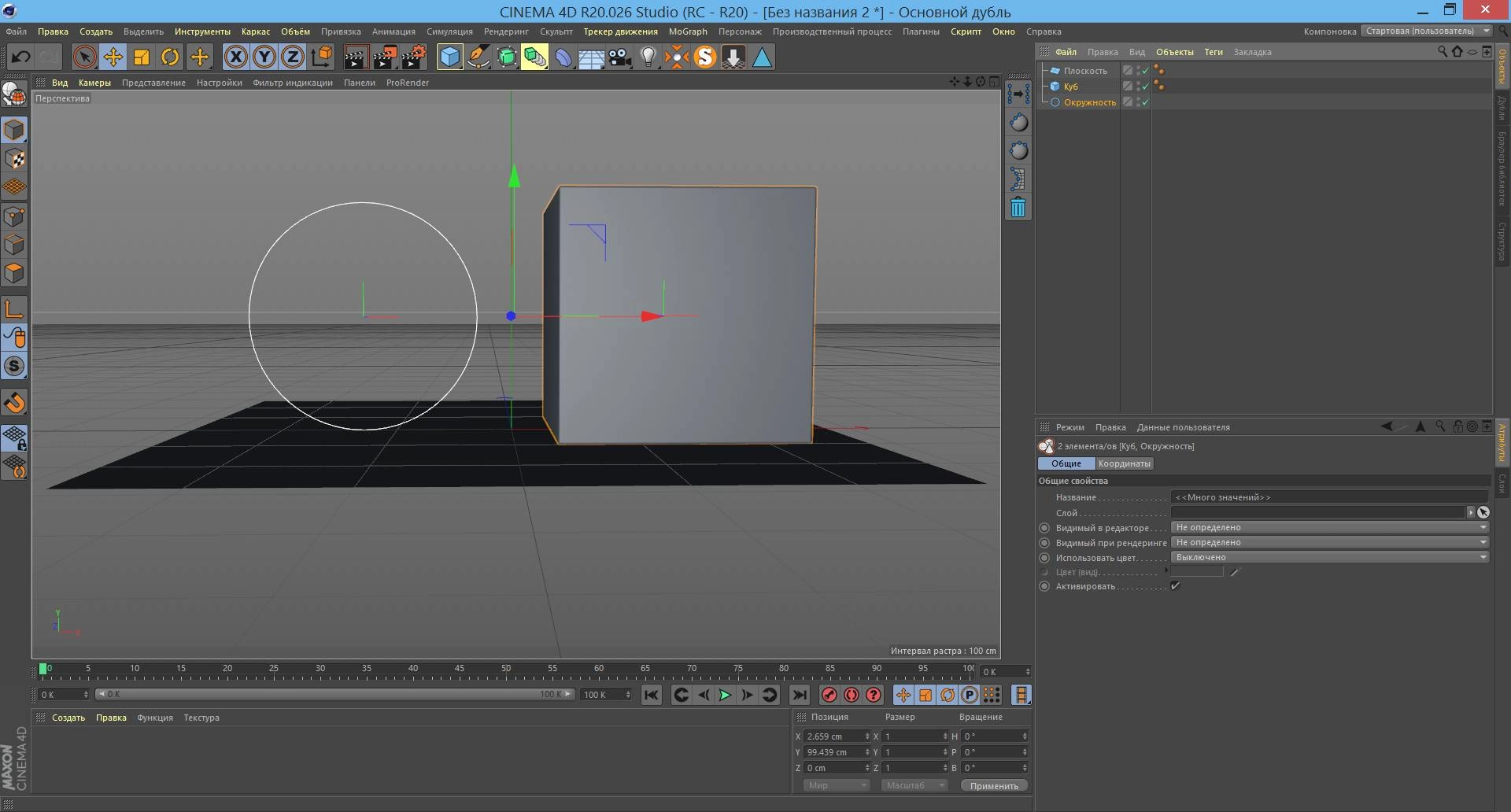Play animation forward

[725, 695]
